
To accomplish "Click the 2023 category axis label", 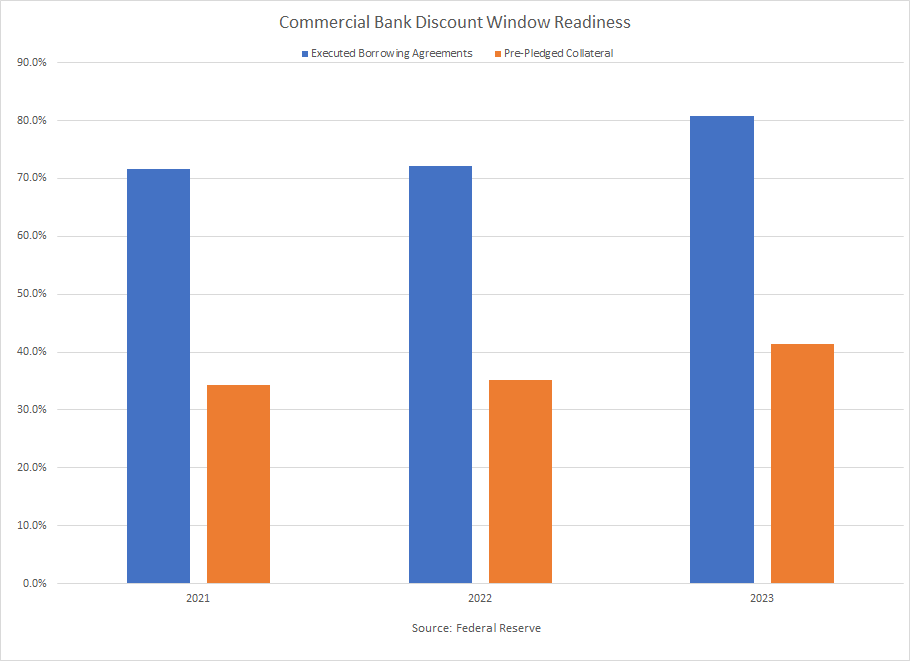I will coord(762,598).
